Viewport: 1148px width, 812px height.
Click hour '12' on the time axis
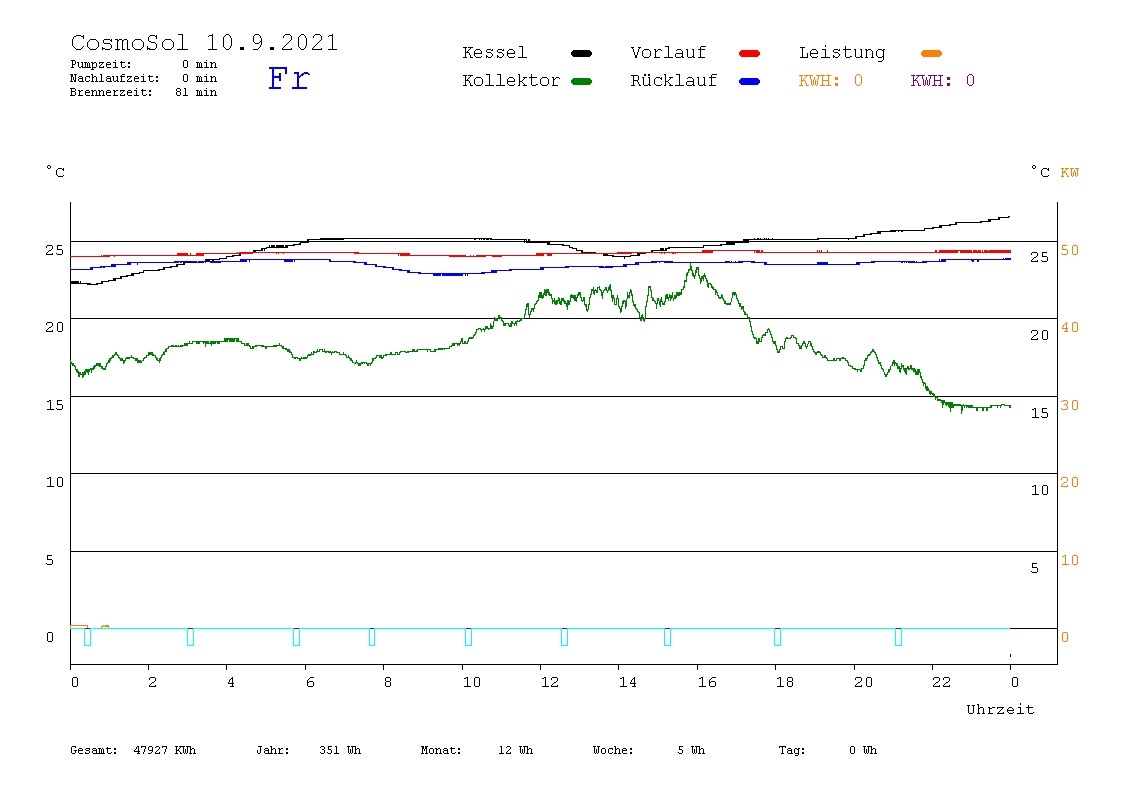pos(550,682)
